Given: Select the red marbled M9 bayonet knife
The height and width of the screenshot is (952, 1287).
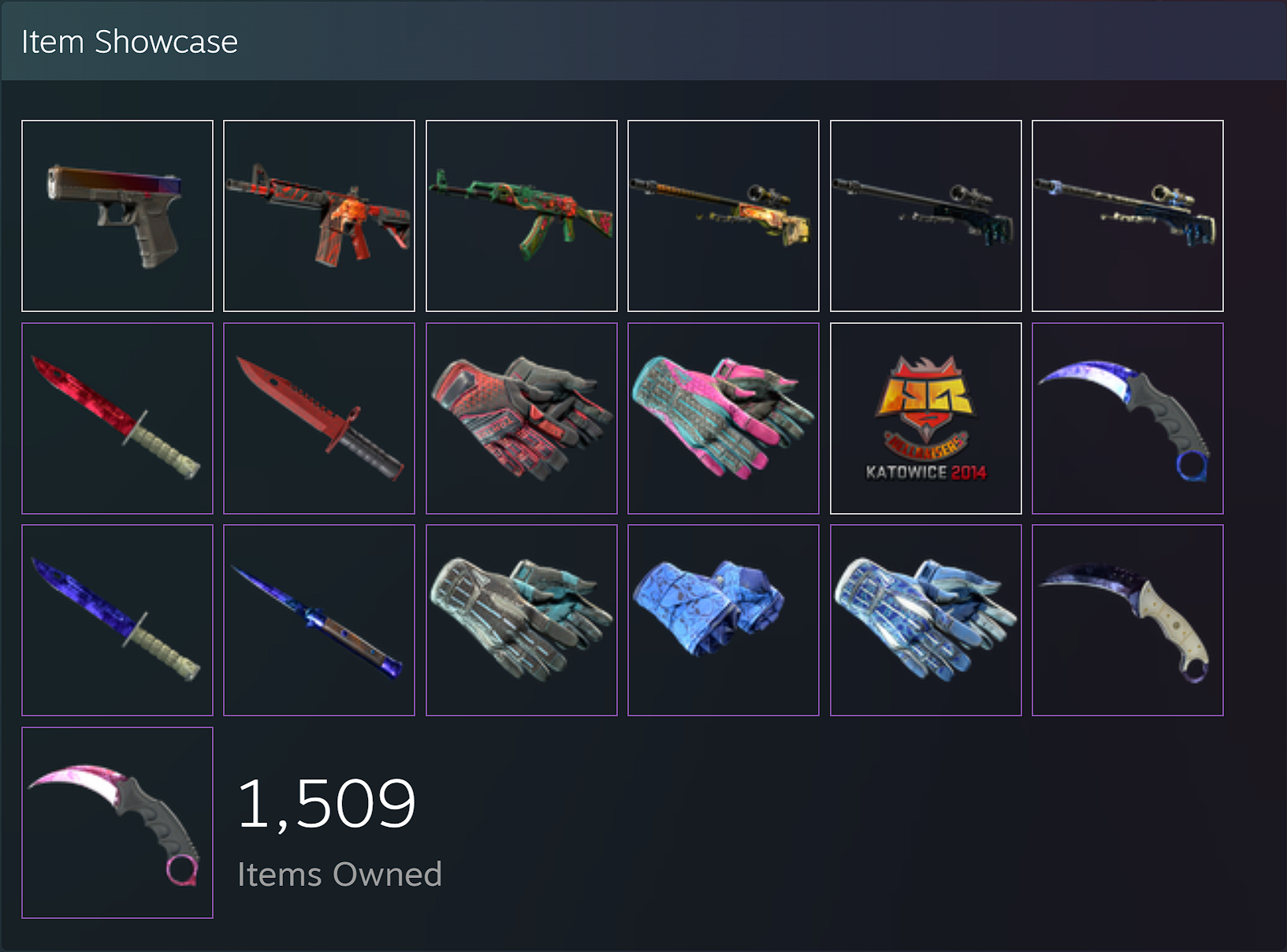Looking at the screenshot, I should (117, 418).
